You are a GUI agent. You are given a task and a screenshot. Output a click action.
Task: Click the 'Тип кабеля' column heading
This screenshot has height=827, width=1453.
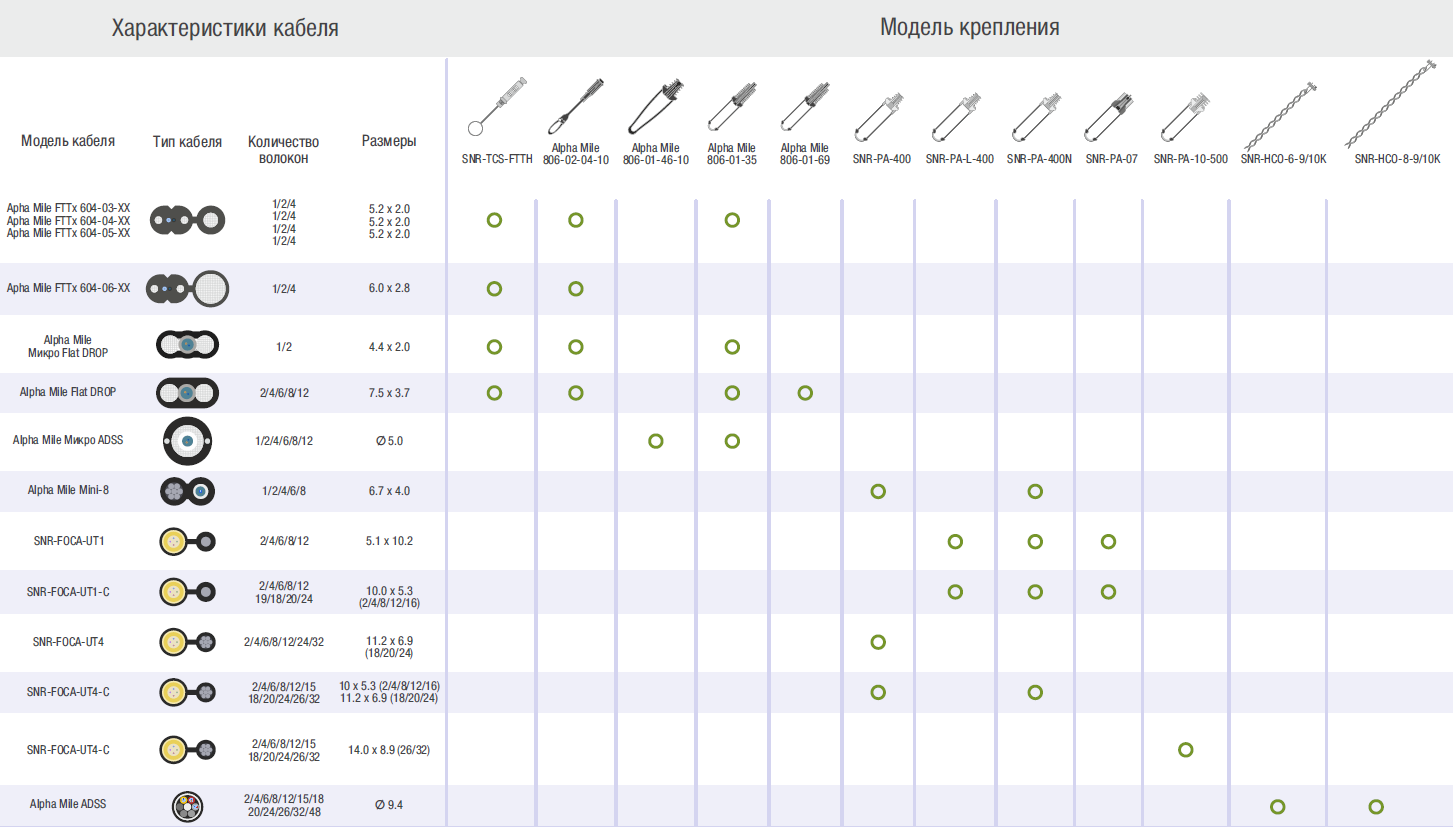(188, 142)
